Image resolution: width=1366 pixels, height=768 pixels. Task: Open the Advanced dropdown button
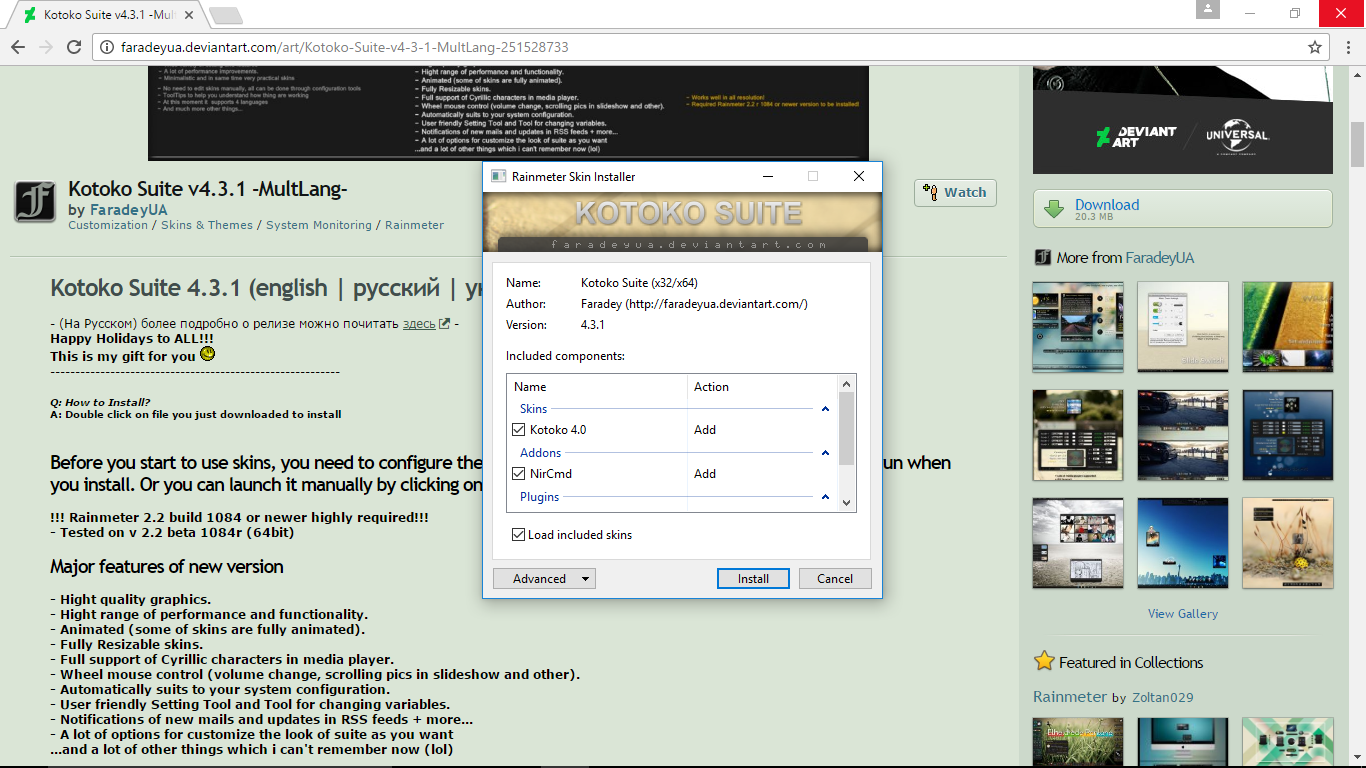[544, 578]
